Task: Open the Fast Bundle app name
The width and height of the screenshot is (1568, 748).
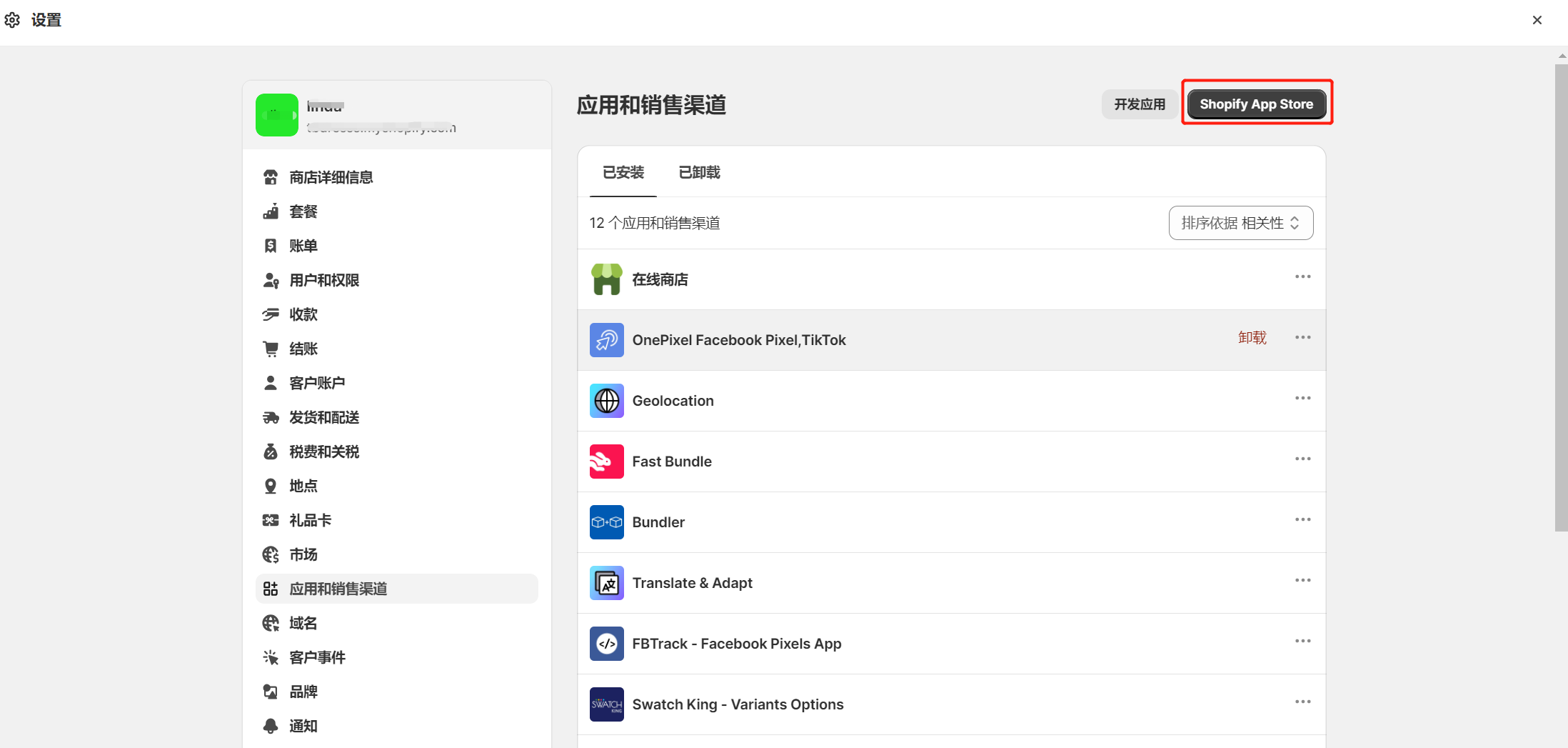Action: coord(672,462)
